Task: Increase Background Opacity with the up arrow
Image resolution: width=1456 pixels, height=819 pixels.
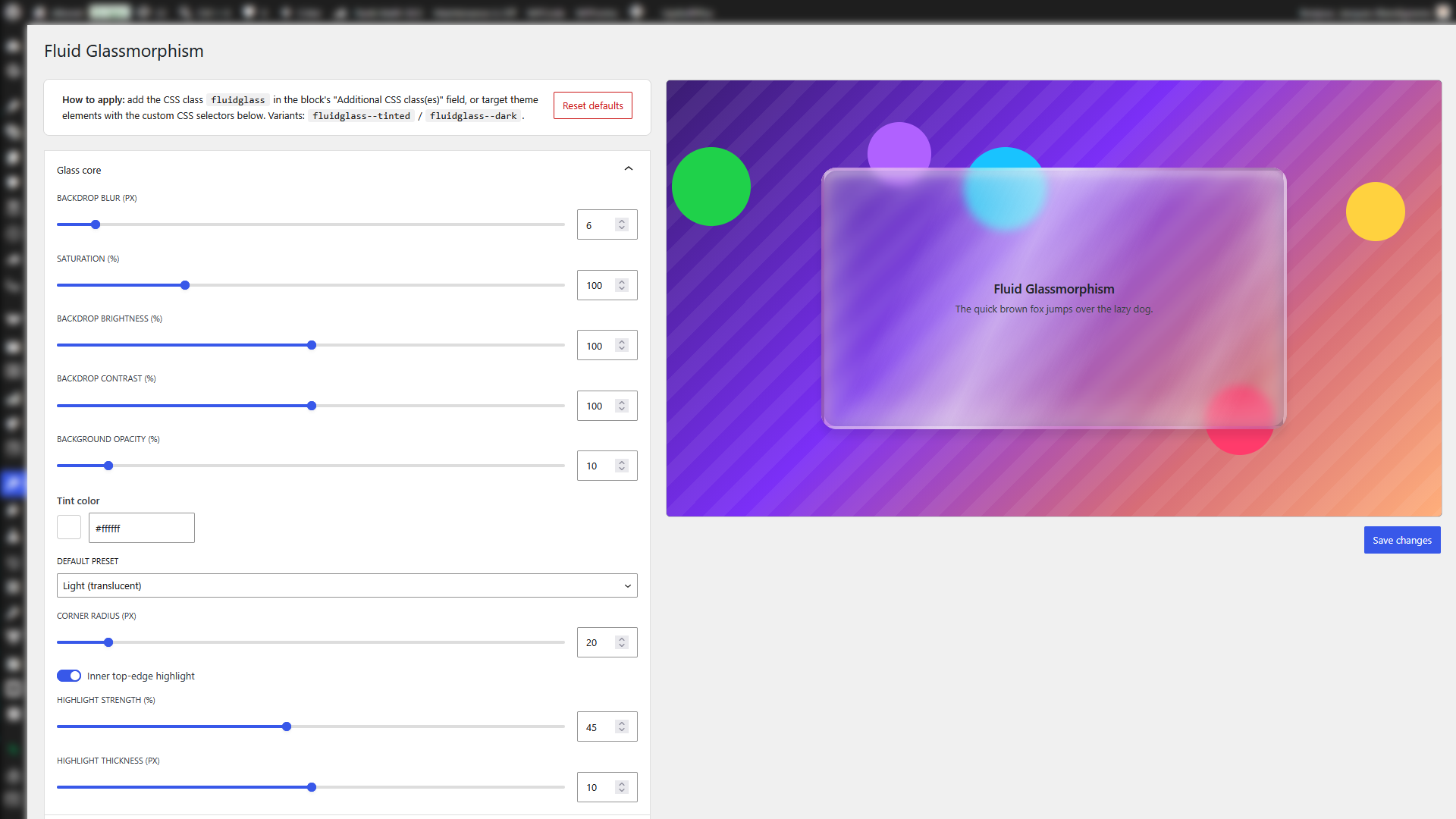Action: 622,463
